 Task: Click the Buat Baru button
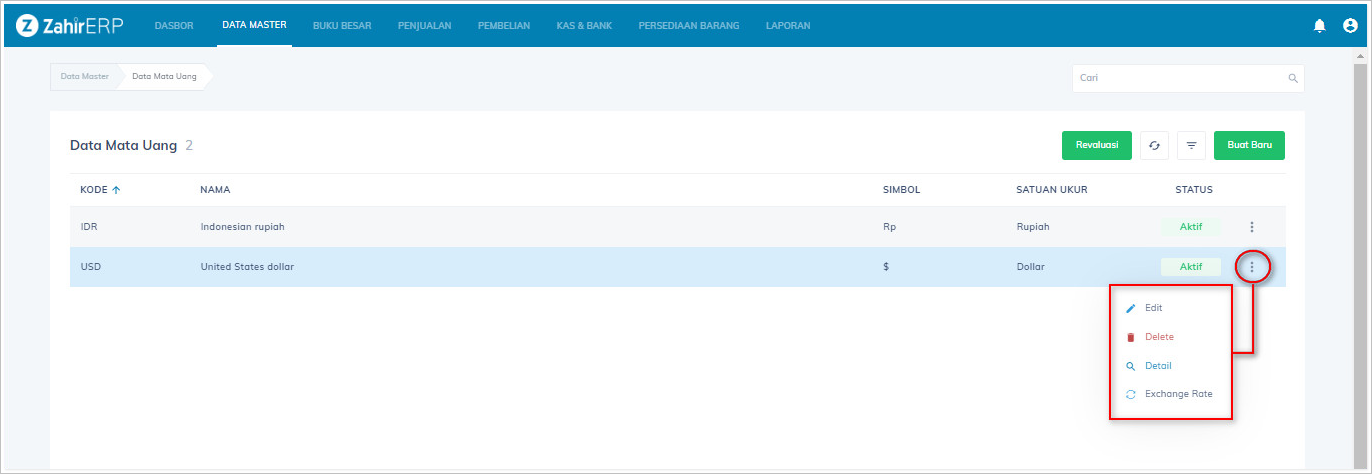tap(1249, 146)
